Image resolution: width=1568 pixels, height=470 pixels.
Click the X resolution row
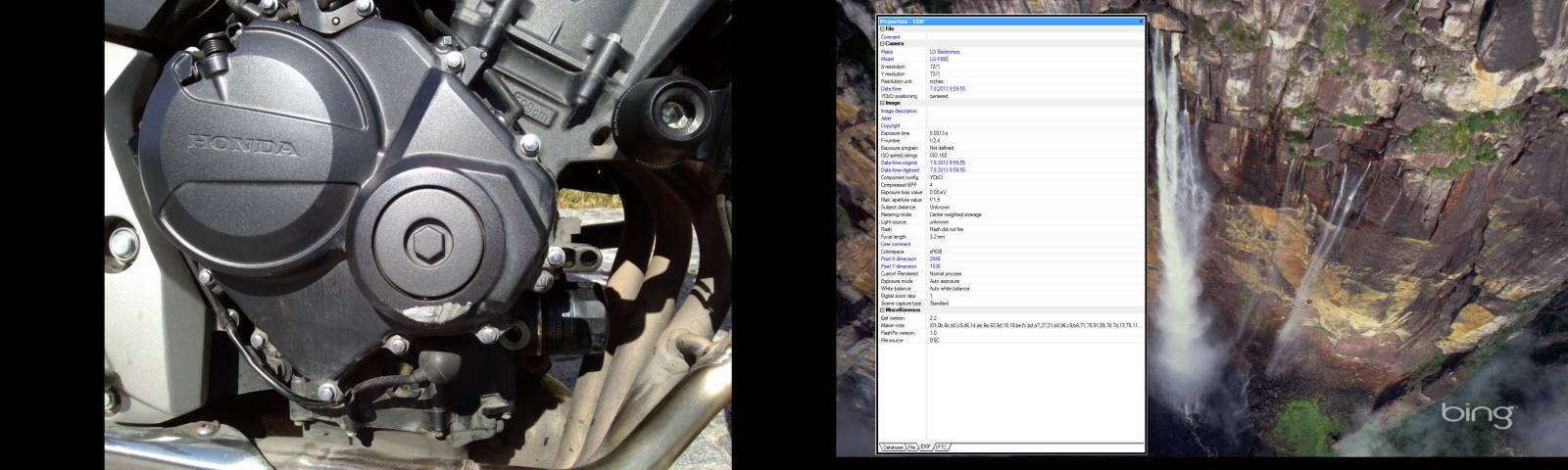coord(1010,67)
